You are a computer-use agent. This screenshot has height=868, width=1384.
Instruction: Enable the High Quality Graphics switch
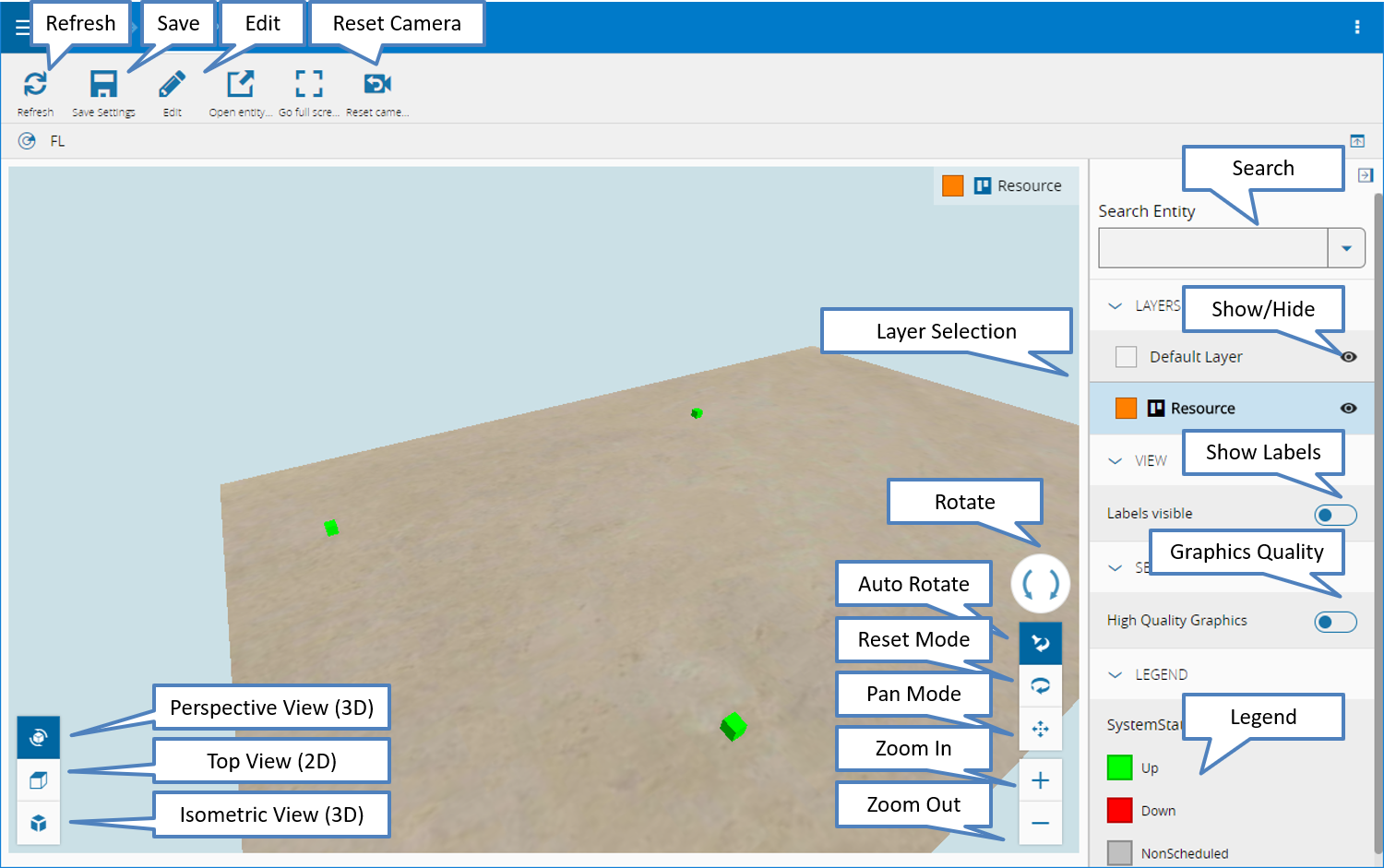[1335, 622]
